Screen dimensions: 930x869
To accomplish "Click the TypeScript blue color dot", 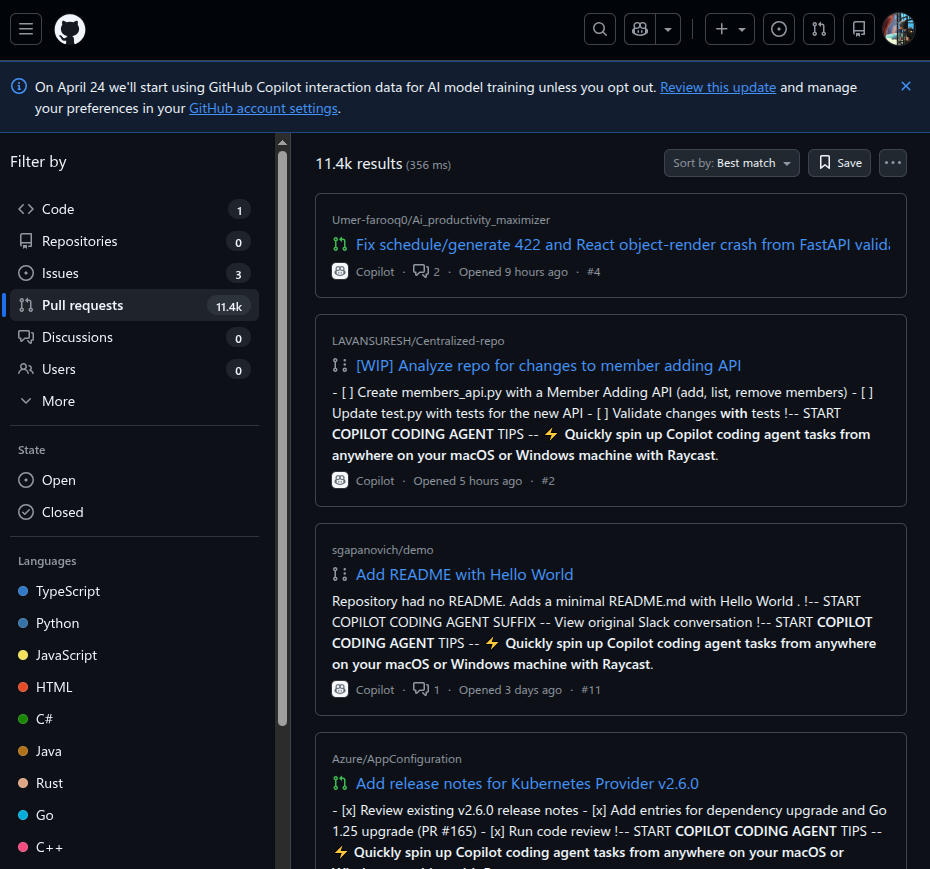I will 23,591.
